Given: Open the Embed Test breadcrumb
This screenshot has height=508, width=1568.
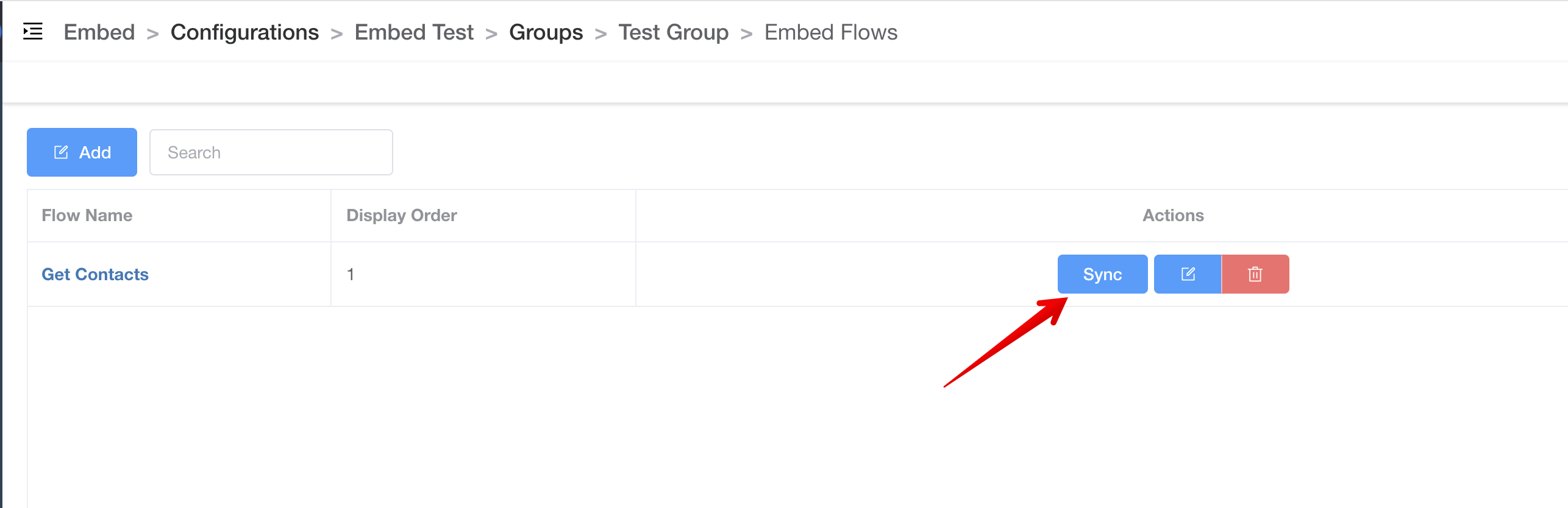Looking at the screenshot, I should 414,32.
